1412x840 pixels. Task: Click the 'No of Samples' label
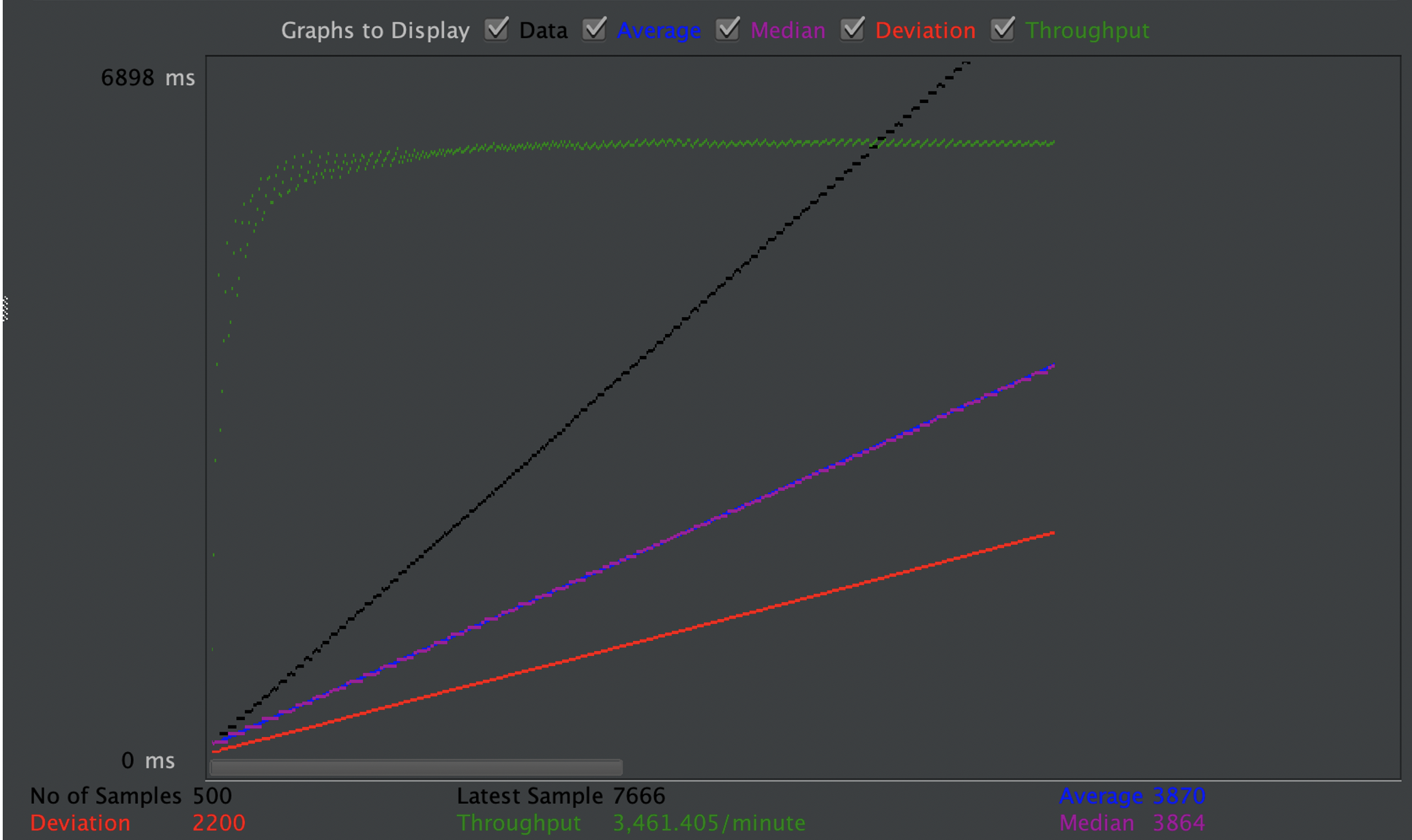click(x=106, y=796)
